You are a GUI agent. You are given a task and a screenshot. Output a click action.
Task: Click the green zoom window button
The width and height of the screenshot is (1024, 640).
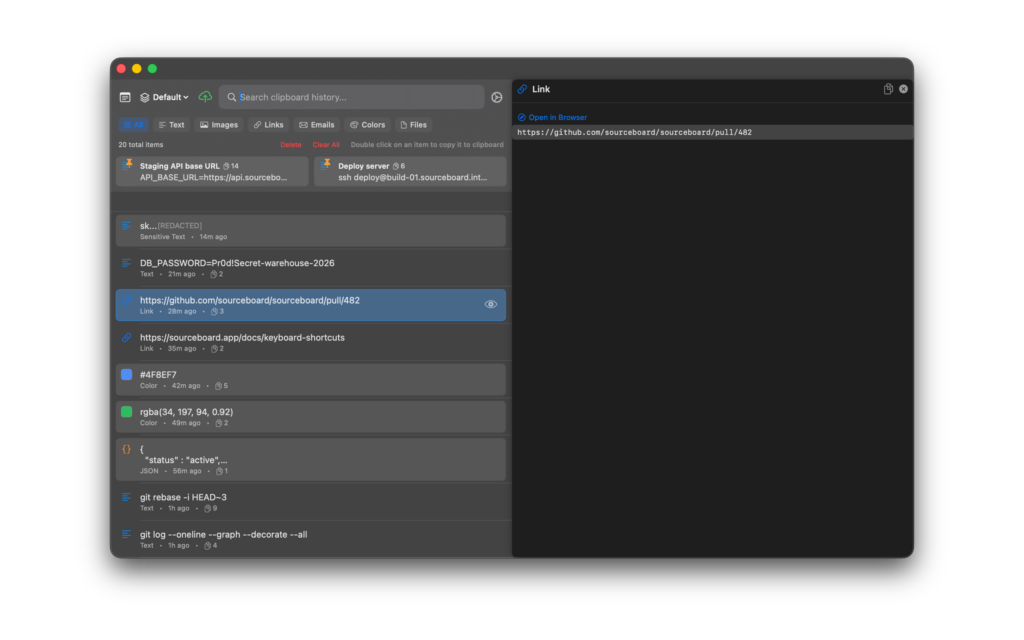coord(152,69)
